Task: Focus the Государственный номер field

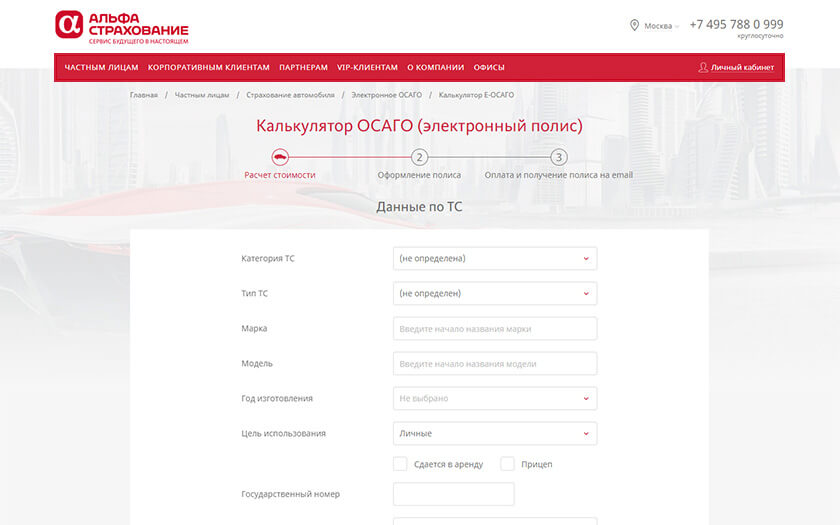Action: pyautogui.click(x=453, y=494)
